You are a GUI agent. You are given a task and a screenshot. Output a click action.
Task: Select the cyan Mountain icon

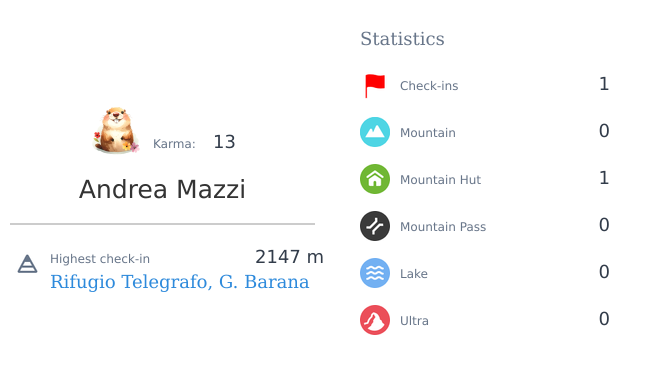tap(375, 132)
